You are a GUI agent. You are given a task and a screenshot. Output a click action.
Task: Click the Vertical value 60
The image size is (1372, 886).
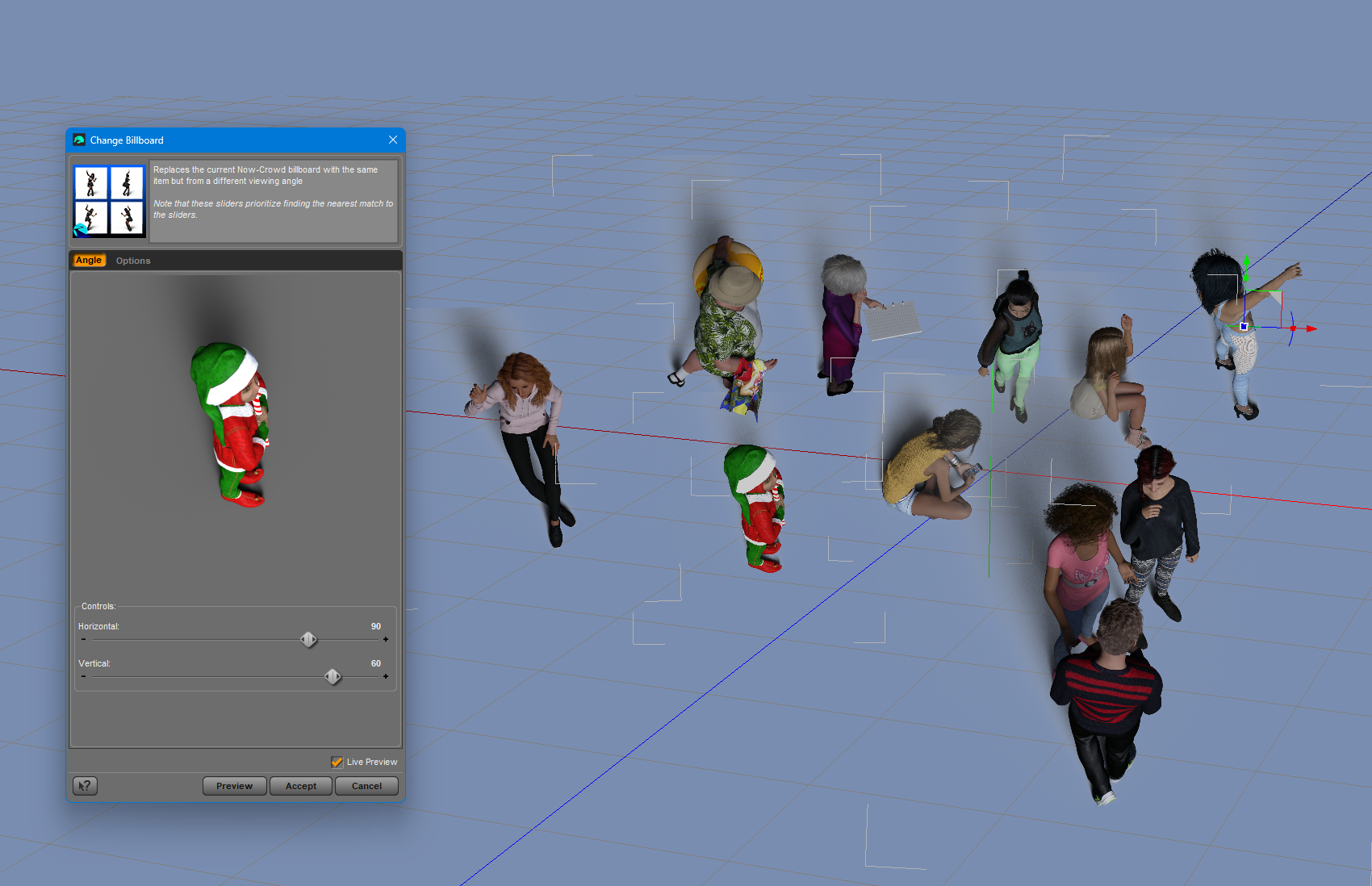(376, 663)
